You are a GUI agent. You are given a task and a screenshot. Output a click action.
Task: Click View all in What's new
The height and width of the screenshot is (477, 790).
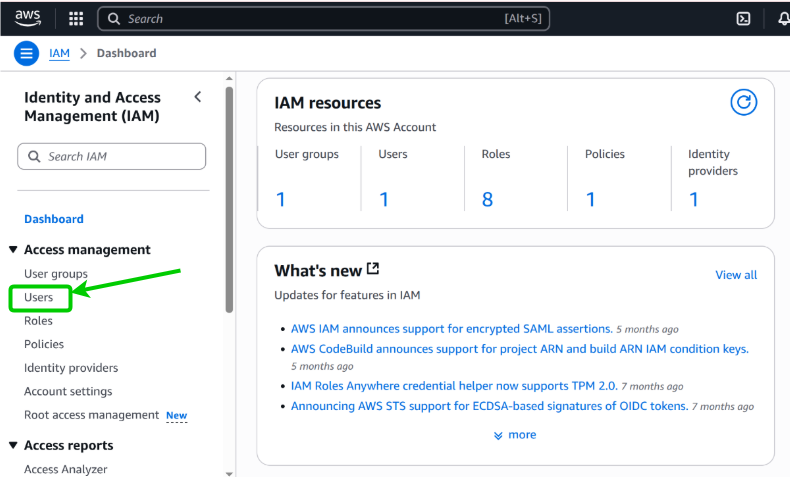point(736,275)
